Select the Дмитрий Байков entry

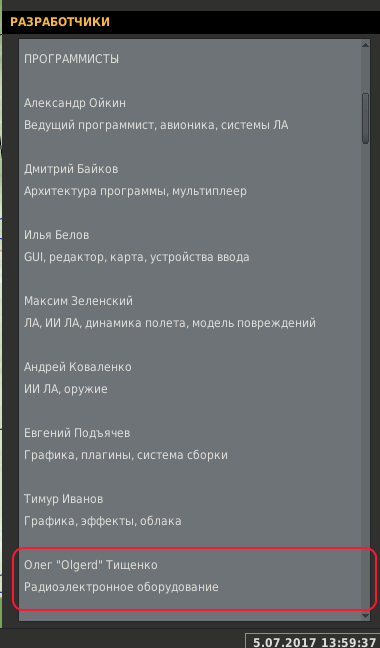[71, 169]
